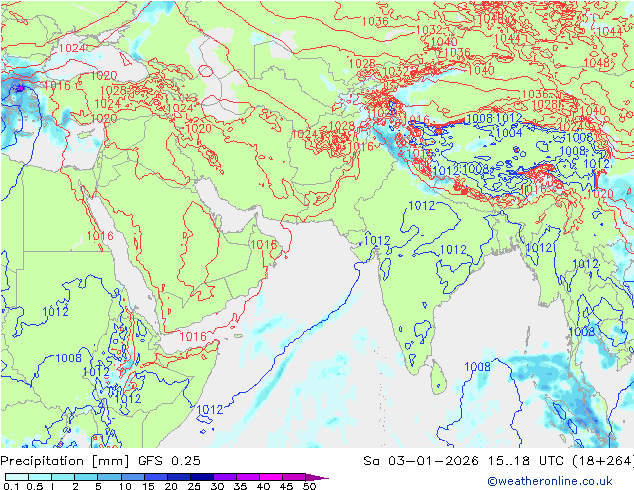Select the legend scale label '20'
Image resolution: width=634 pixels, height=490 pixels.
point(171,486)
